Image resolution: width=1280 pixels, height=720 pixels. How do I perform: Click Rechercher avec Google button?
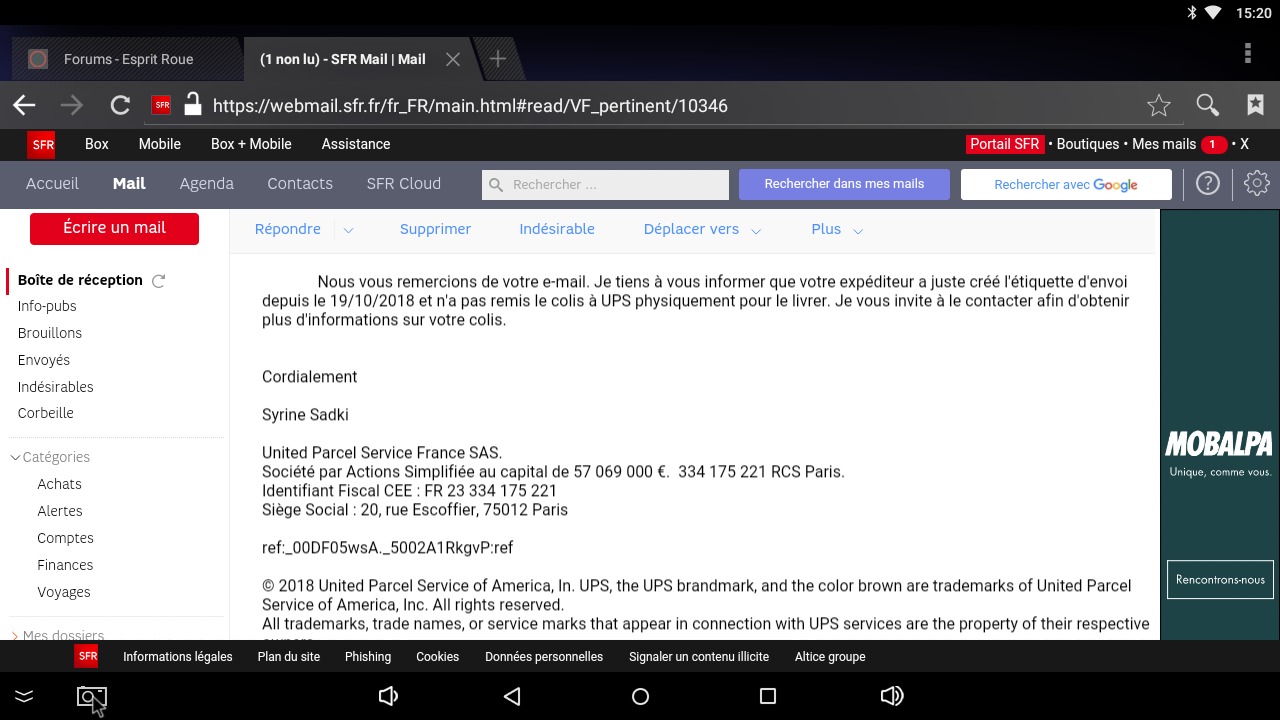click(x=1066, y=185)
